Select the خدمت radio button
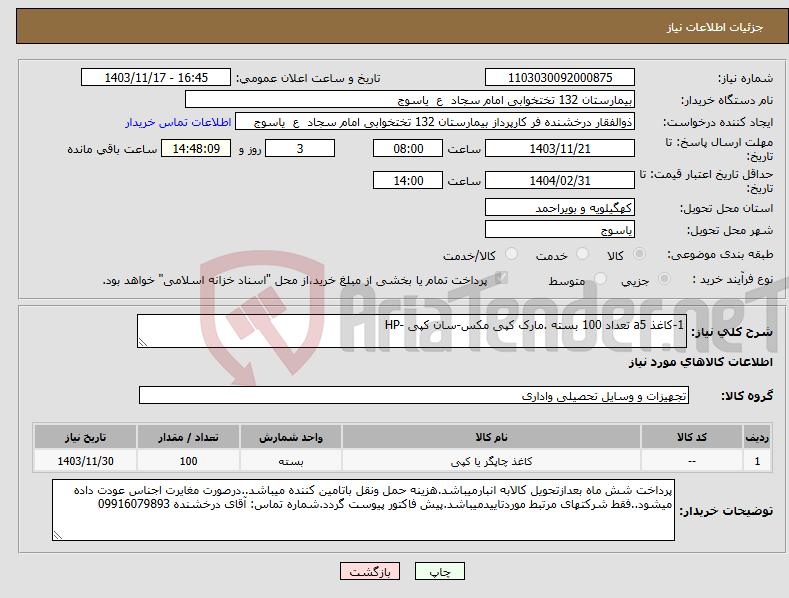The image size is (789, 598). point(582,254)
